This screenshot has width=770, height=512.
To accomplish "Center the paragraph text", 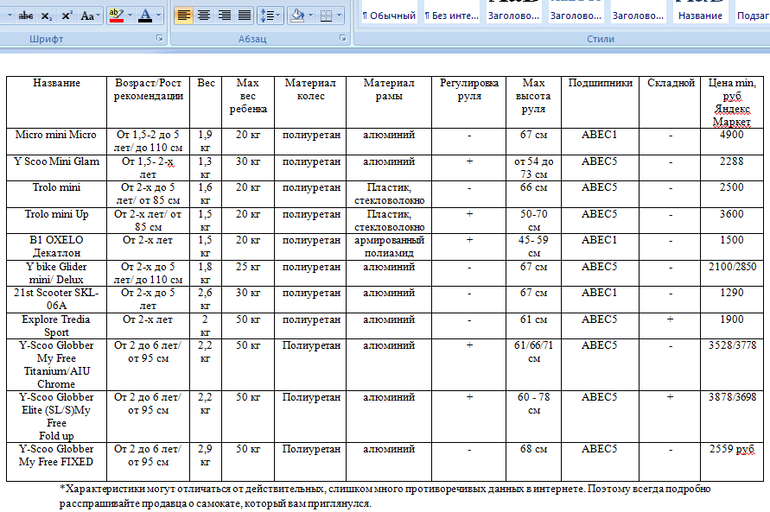I will (204, 16).
